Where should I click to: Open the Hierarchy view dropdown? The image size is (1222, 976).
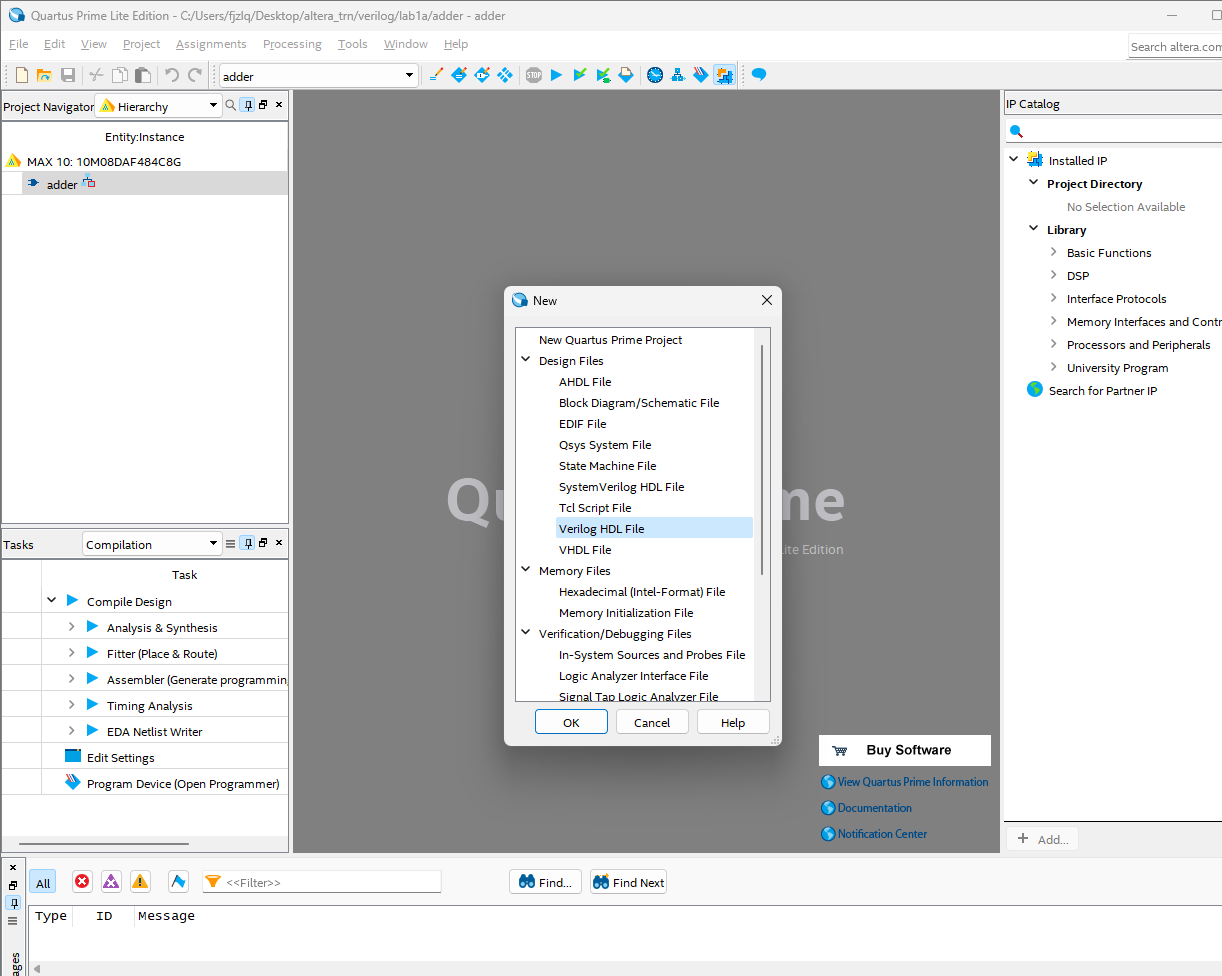(x=213, y=106)
